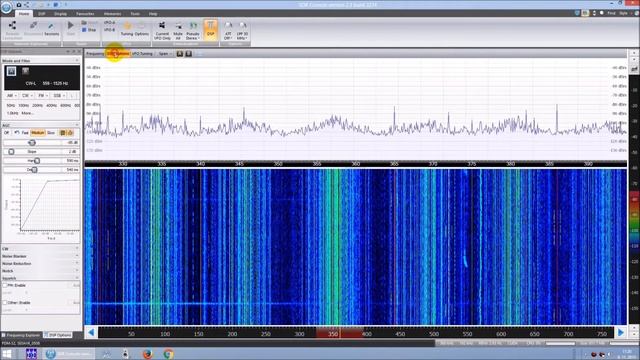Screen dimensions: 640x360
Task: Click the AGC threshold slider handle
Action: 32,142
